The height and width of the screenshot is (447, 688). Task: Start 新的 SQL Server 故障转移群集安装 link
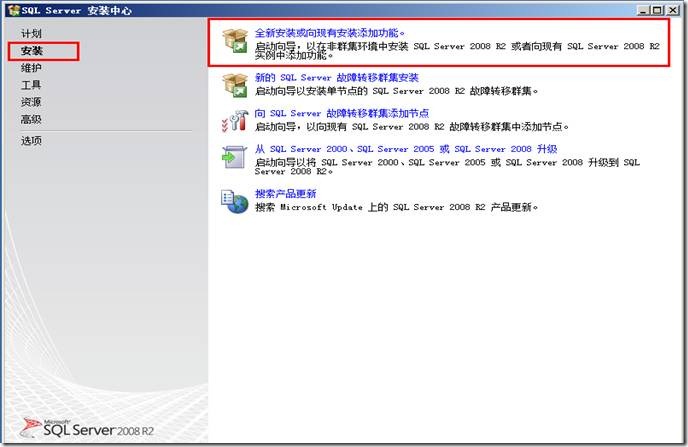tap(336, 77)
